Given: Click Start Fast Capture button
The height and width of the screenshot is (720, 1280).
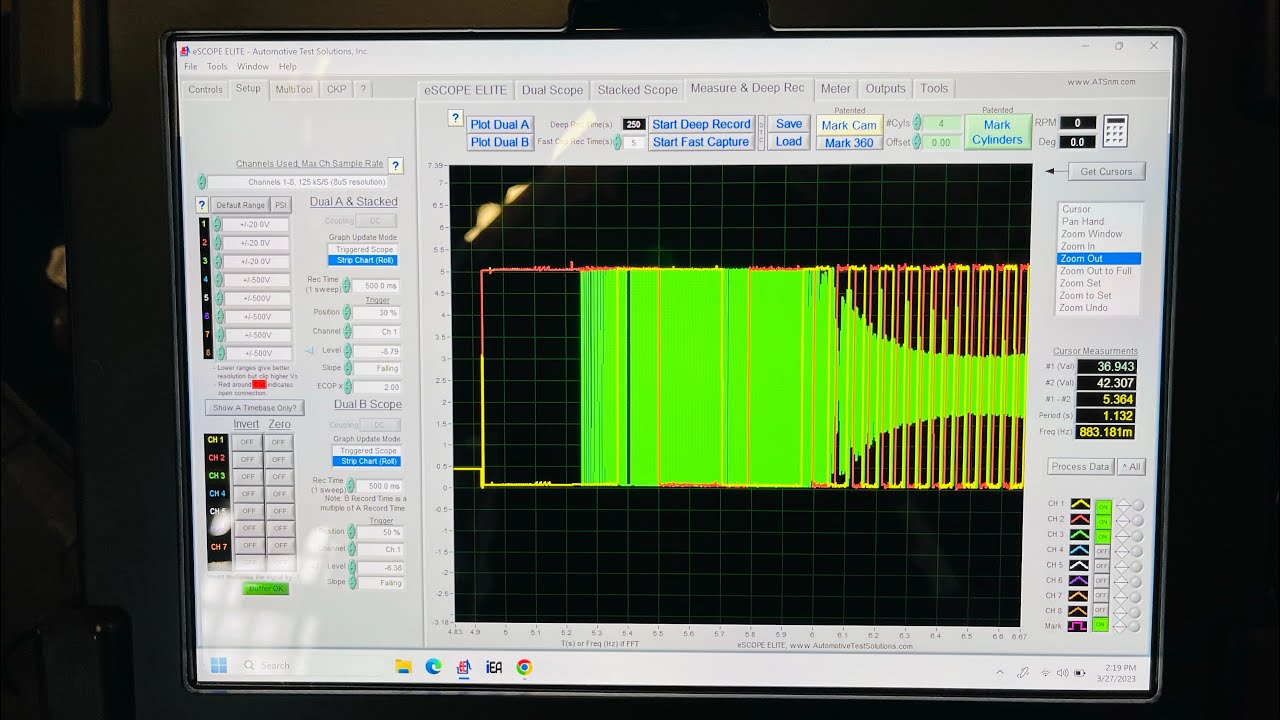Looking at the screenshot, I should point(701,142).
